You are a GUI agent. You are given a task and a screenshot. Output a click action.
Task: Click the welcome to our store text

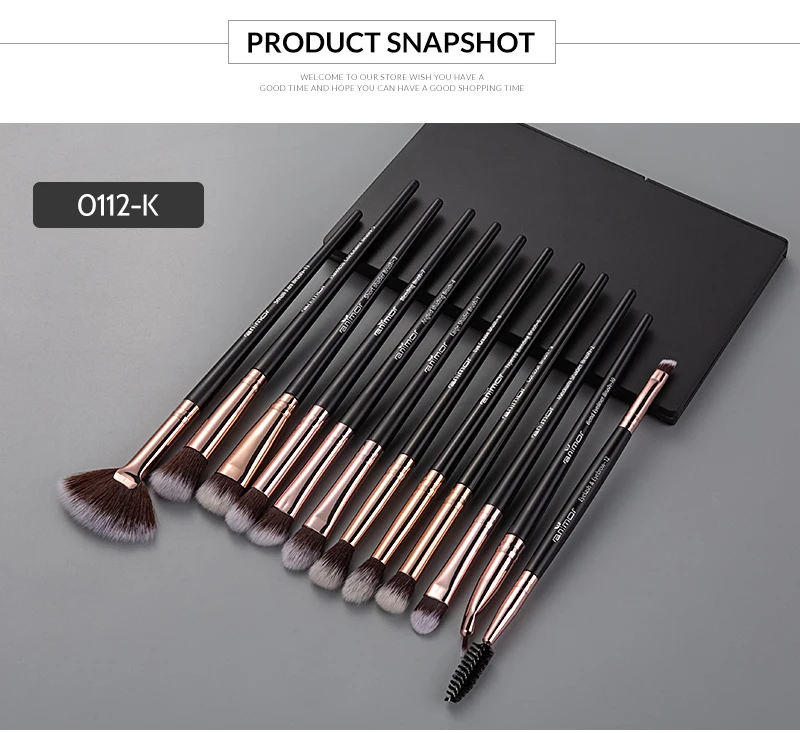pos(392,77)
